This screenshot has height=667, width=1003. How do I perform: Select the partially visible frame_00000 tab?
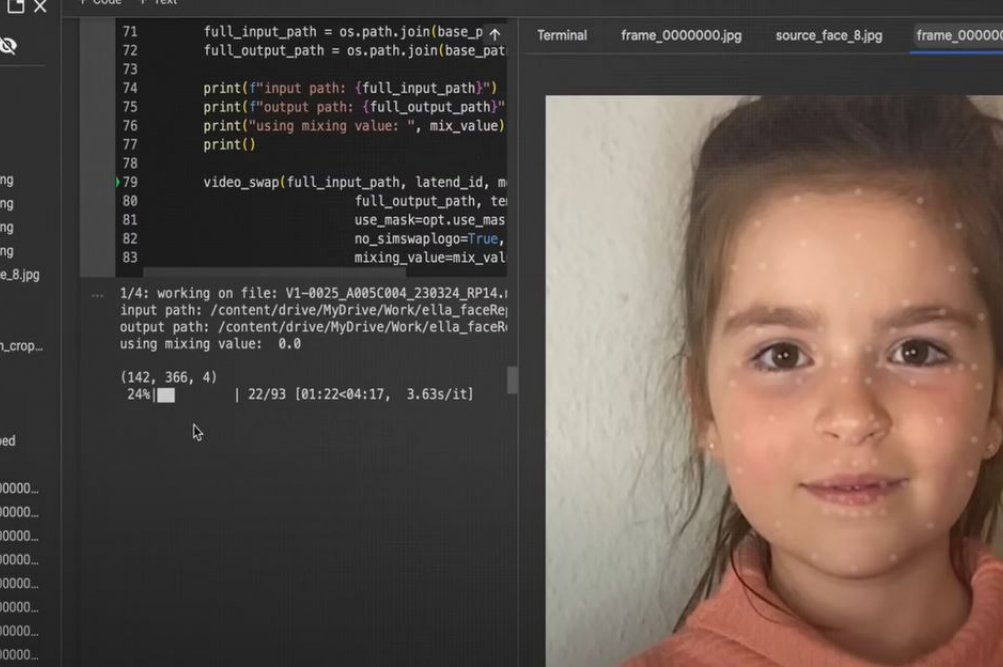tap(959, 35)
